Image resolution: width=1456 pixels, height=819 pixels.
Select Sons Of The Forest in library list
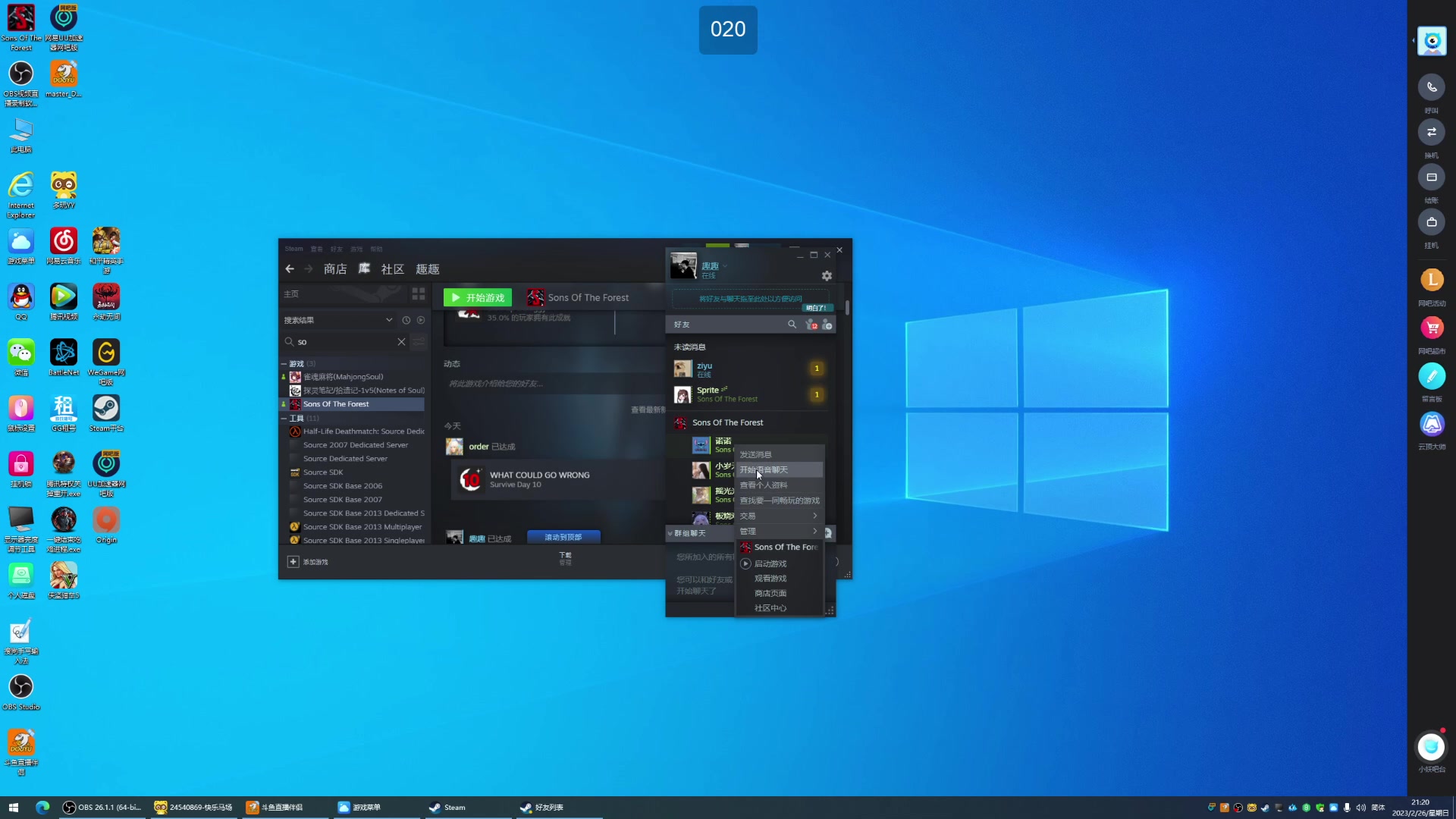click(353, 404)
